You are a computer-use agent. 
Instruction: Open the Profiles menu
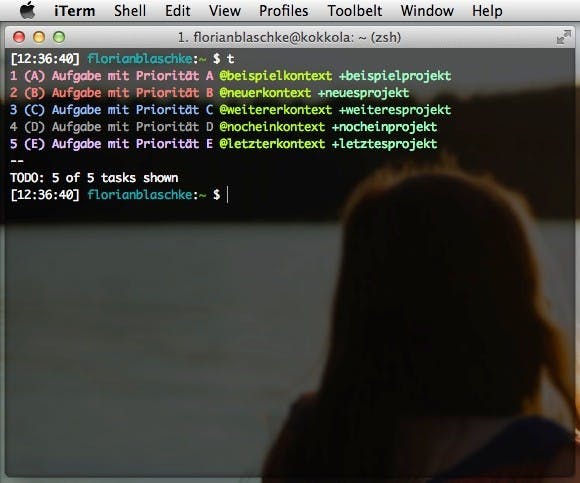pos(283,11)
